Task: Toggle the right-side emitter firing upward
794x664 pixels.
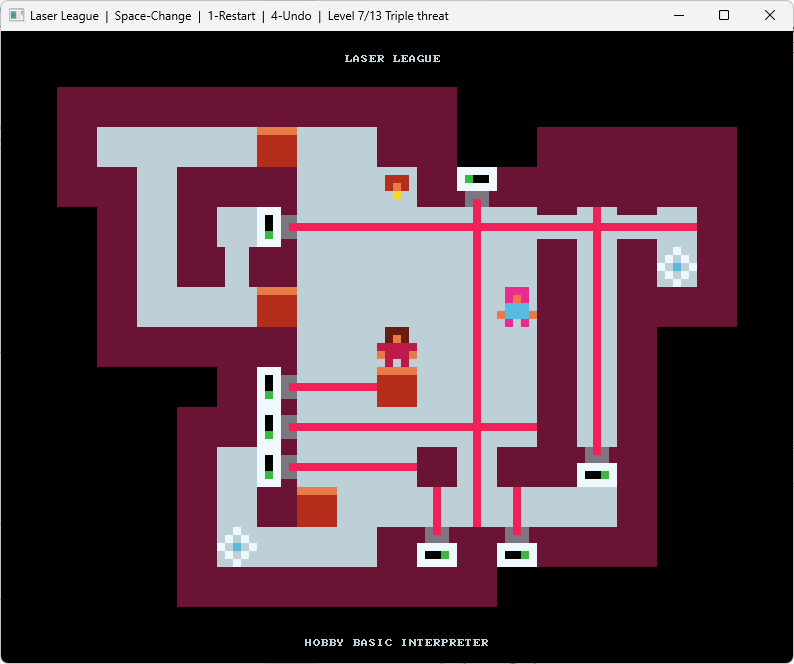Action: tap(597, 475)
